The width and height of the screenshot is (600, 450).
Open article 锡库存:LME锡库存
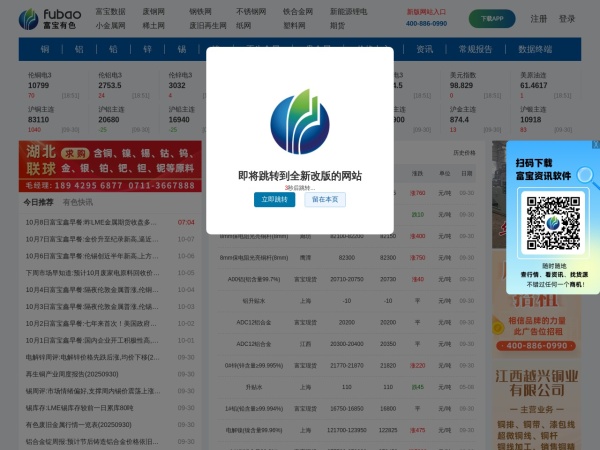pos(79,408)
